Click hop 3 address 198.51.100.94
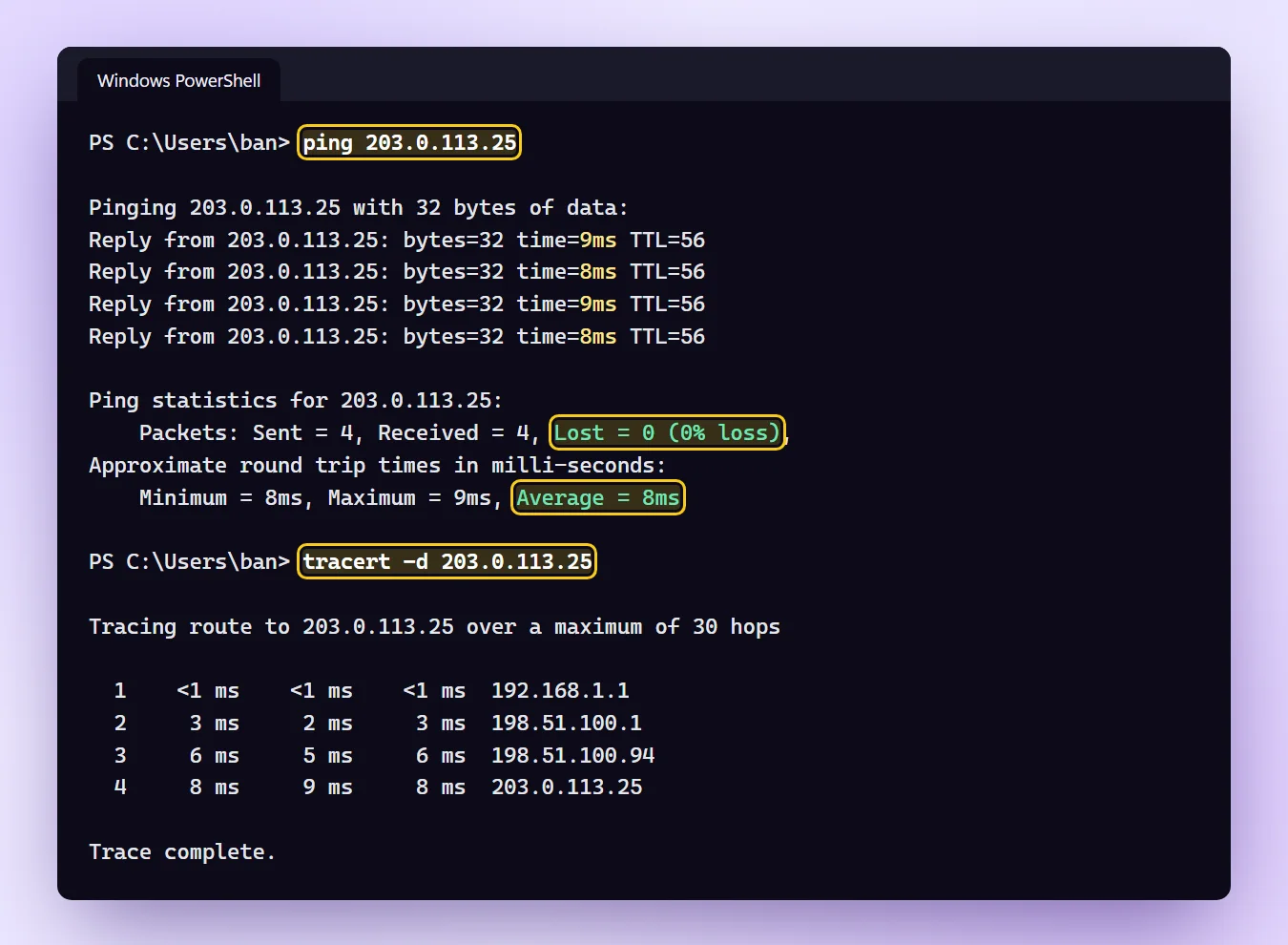Viewport: 1288px width, 945px height. 572,755
